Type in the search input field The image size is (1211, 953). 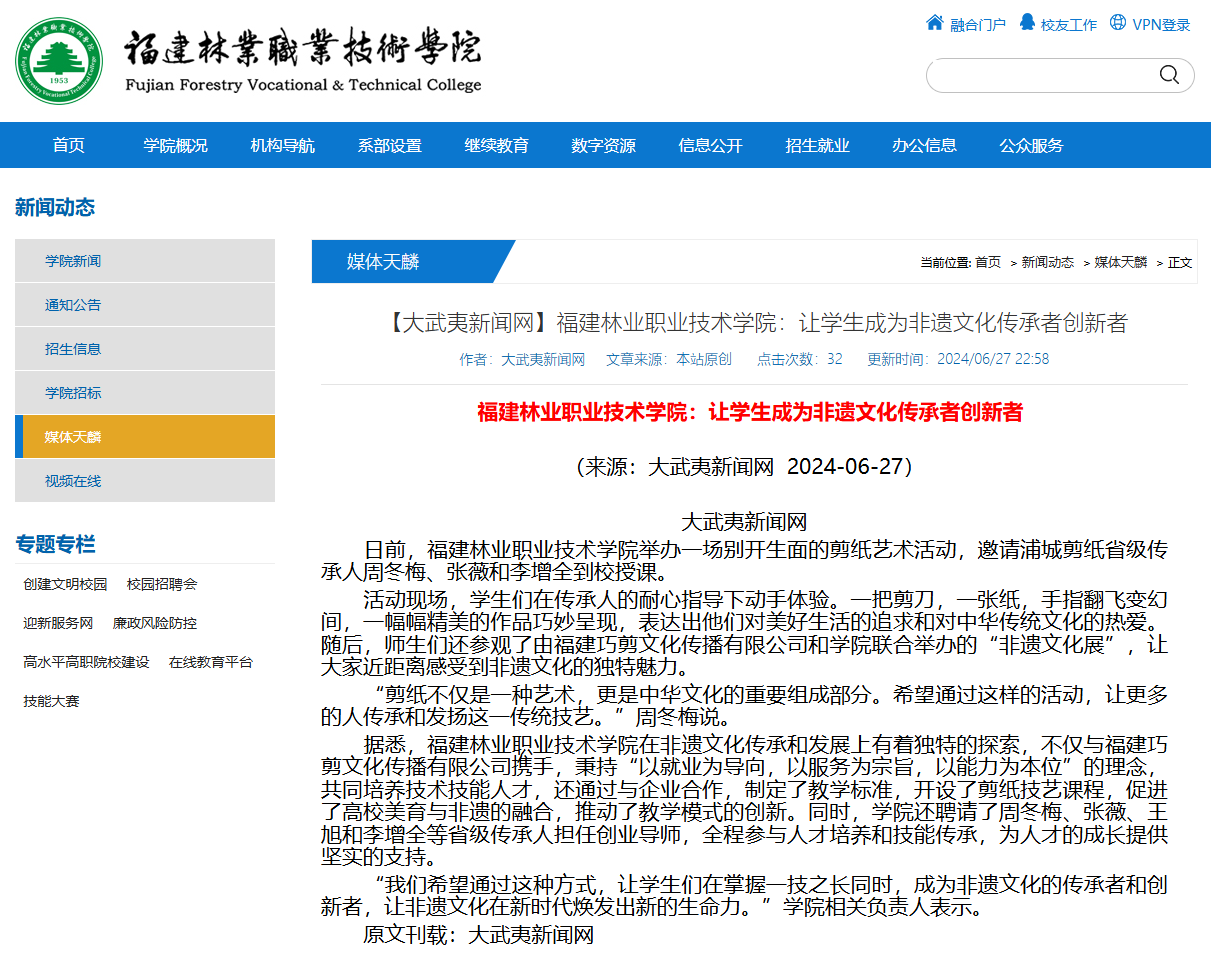pyautogui.click(x=1040, y=76)
